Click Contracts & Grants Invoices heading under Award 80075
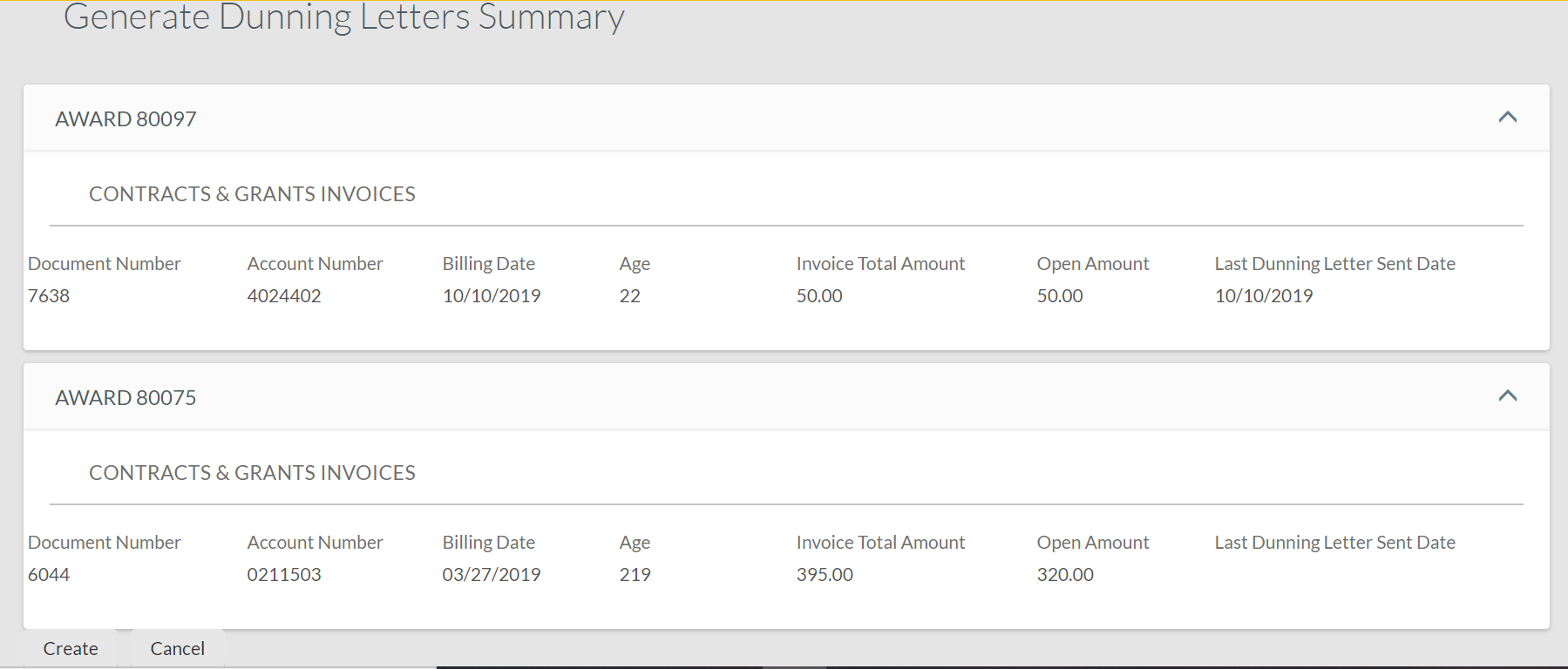1568x669 pixels. click(253, 473)
